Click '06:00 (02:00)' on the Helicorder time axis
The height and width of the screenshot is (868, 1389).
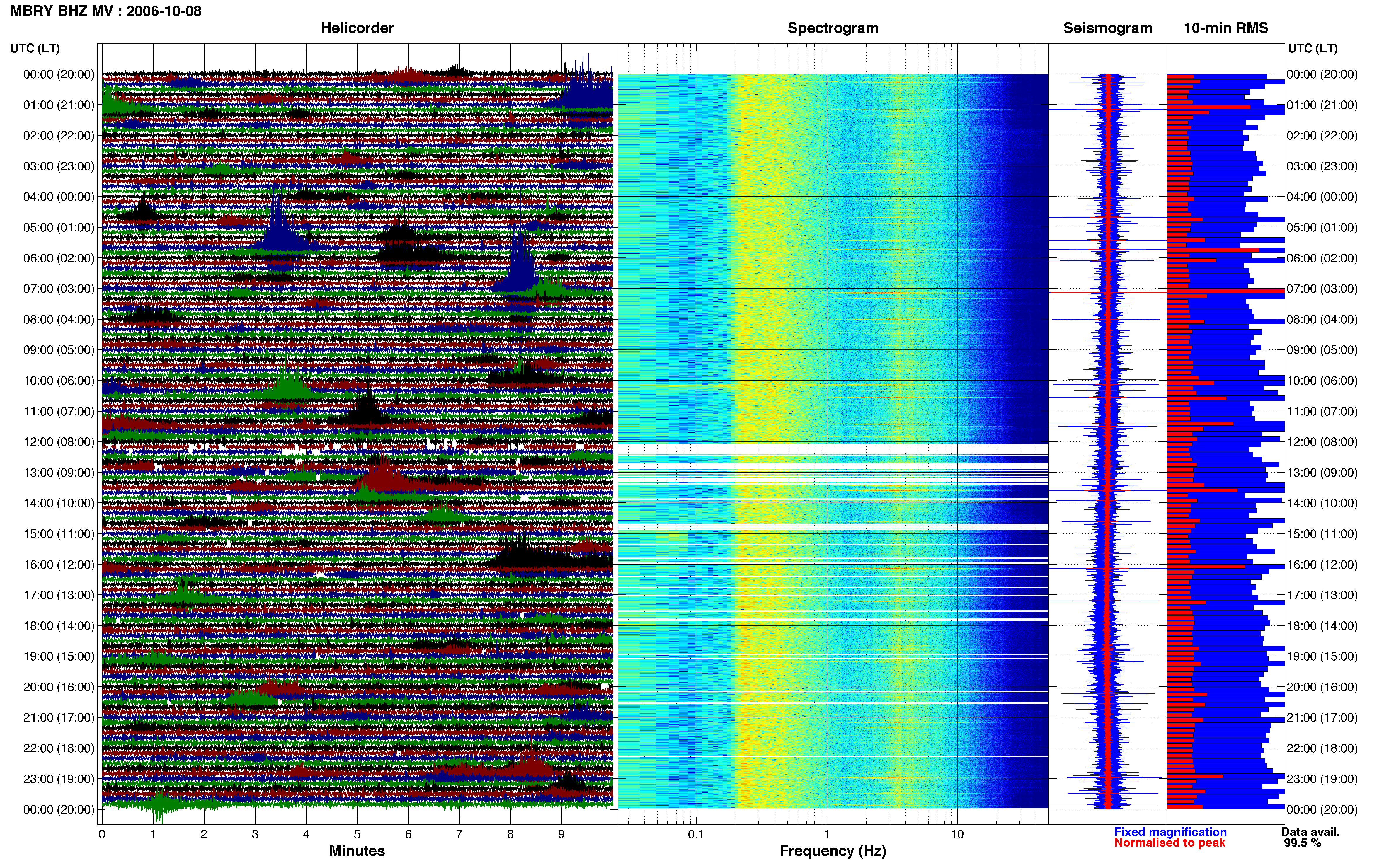tap(59, 258)
